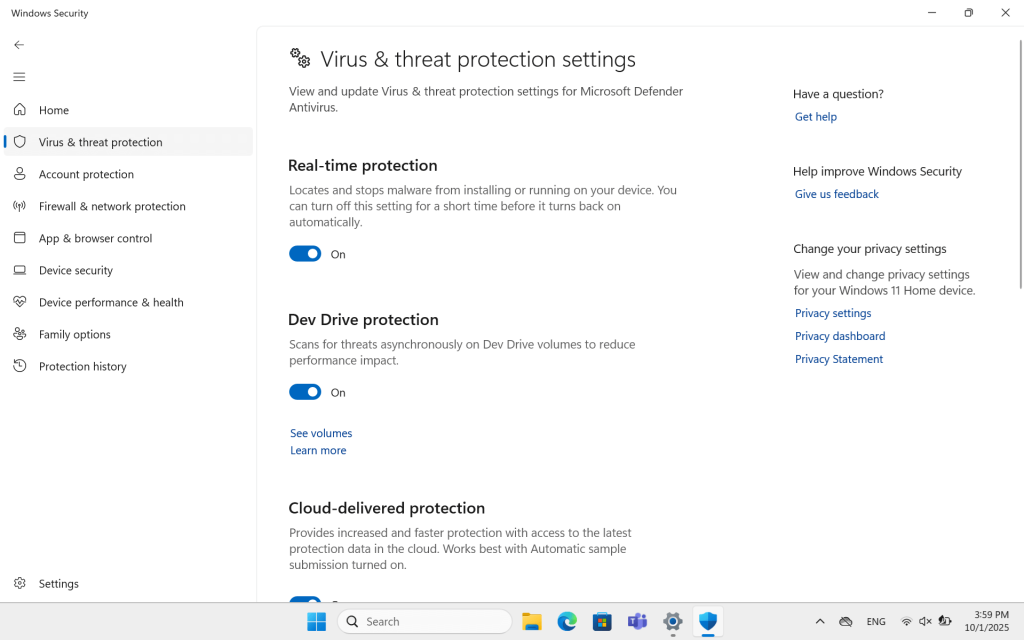The image size is (1024, 640).
Task: Click the Device performance & health heart icon
Action: (x=19, y=302)
